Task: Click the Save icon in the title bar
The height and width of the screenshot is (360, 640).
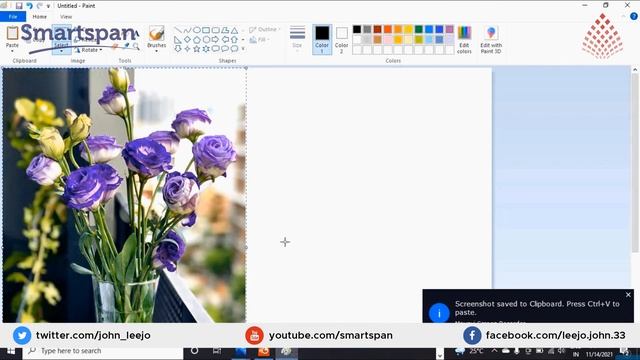Action: [19, 6]
